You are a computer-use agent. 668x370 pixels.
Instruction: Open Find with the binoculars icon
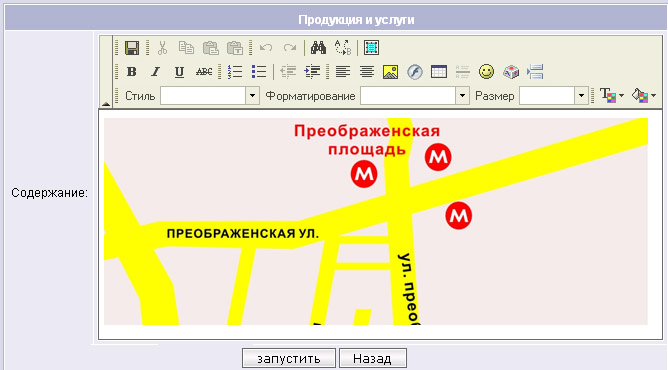(318, 48)
